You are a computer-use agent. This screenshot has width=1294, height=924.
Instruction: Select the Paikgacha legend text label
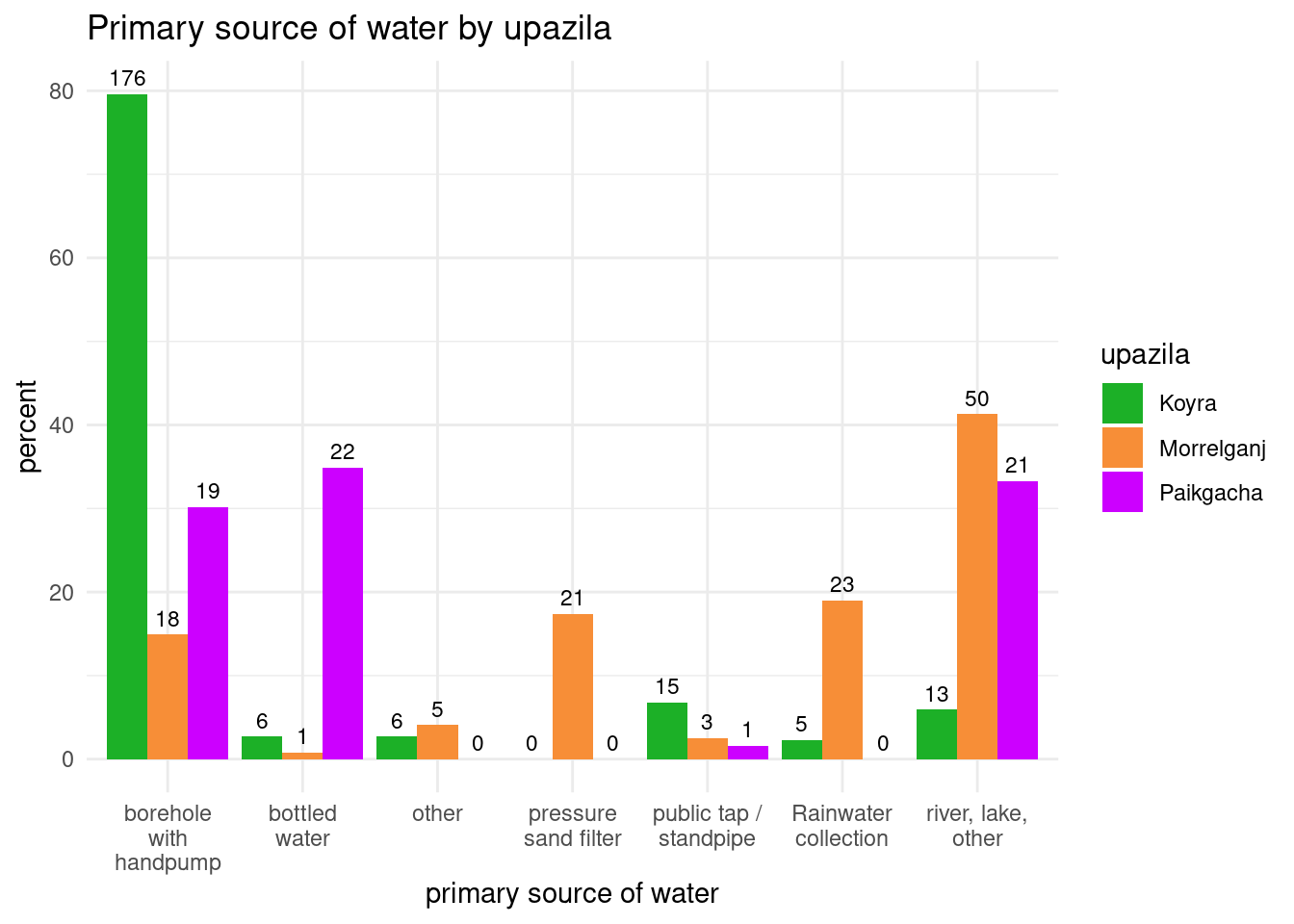coord(1210,493)
